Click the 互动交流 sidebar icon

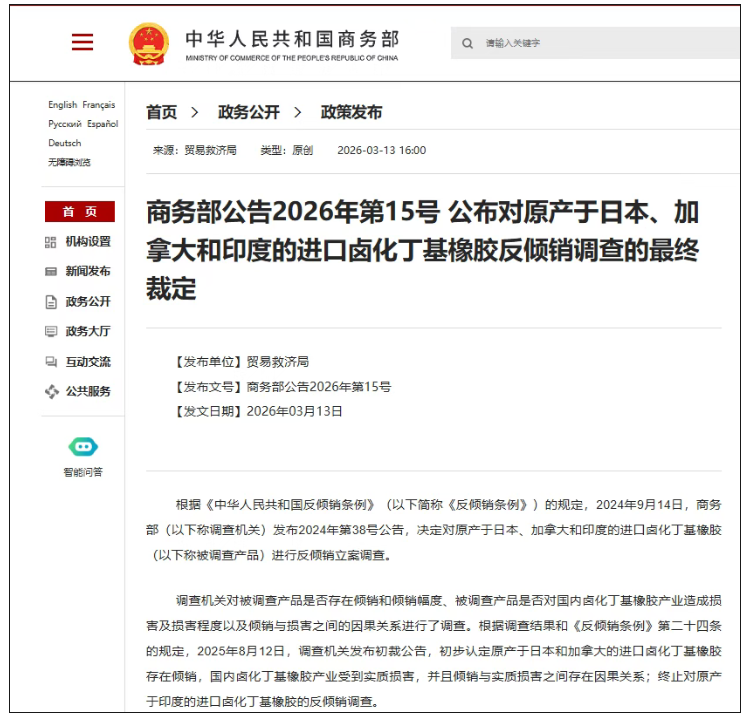51,362
